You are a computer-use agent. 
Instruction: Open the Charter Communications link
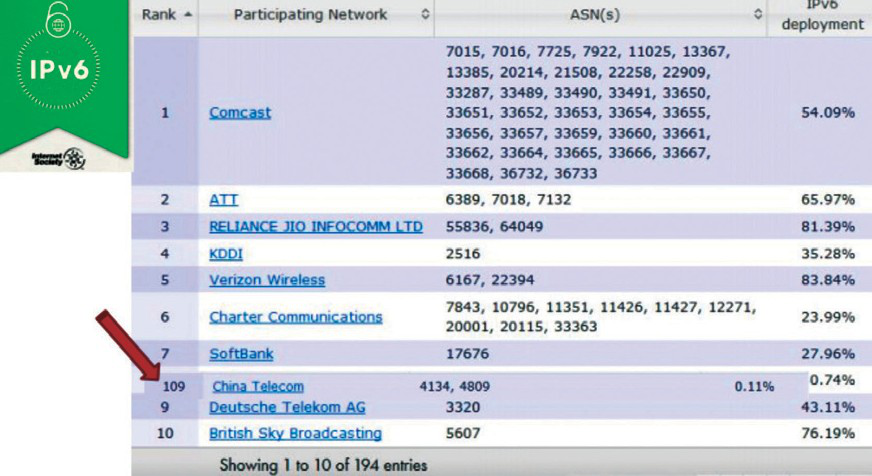[x=295, y=317]
